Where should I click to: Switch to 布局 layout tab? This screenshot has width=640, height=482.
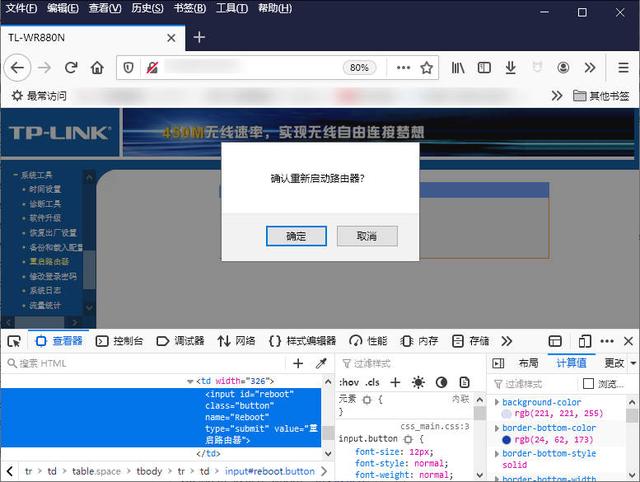point(529,363)
